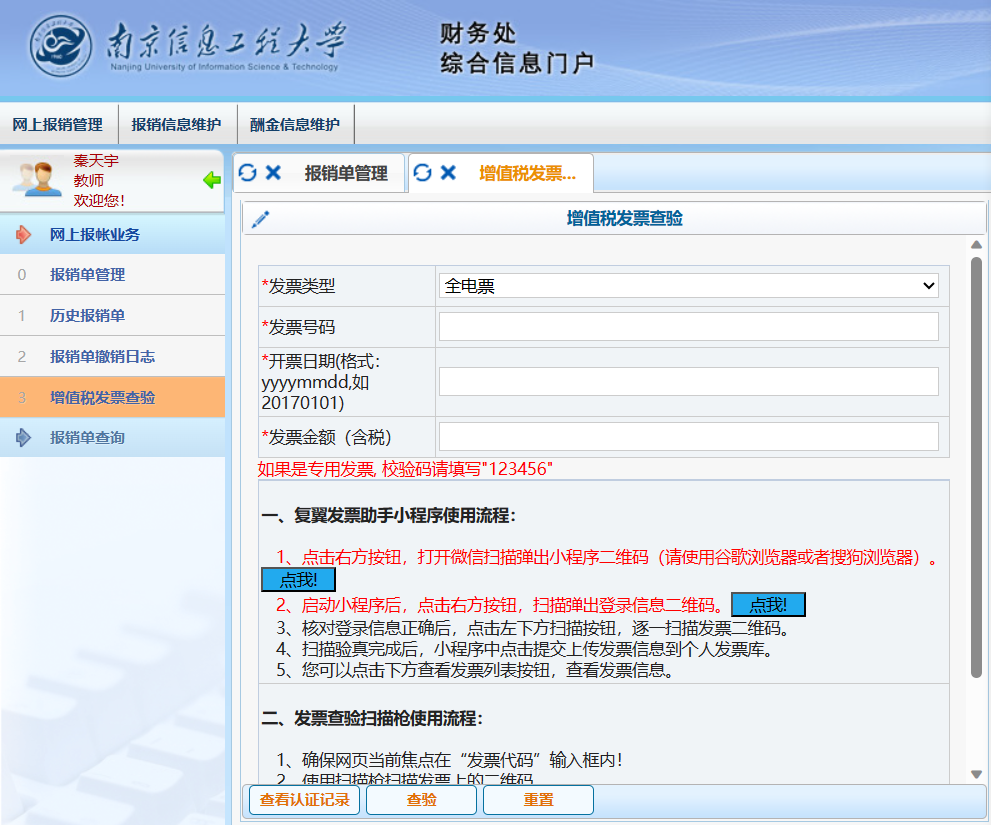Open the 报销信息维护 menu

pos(176,125)
